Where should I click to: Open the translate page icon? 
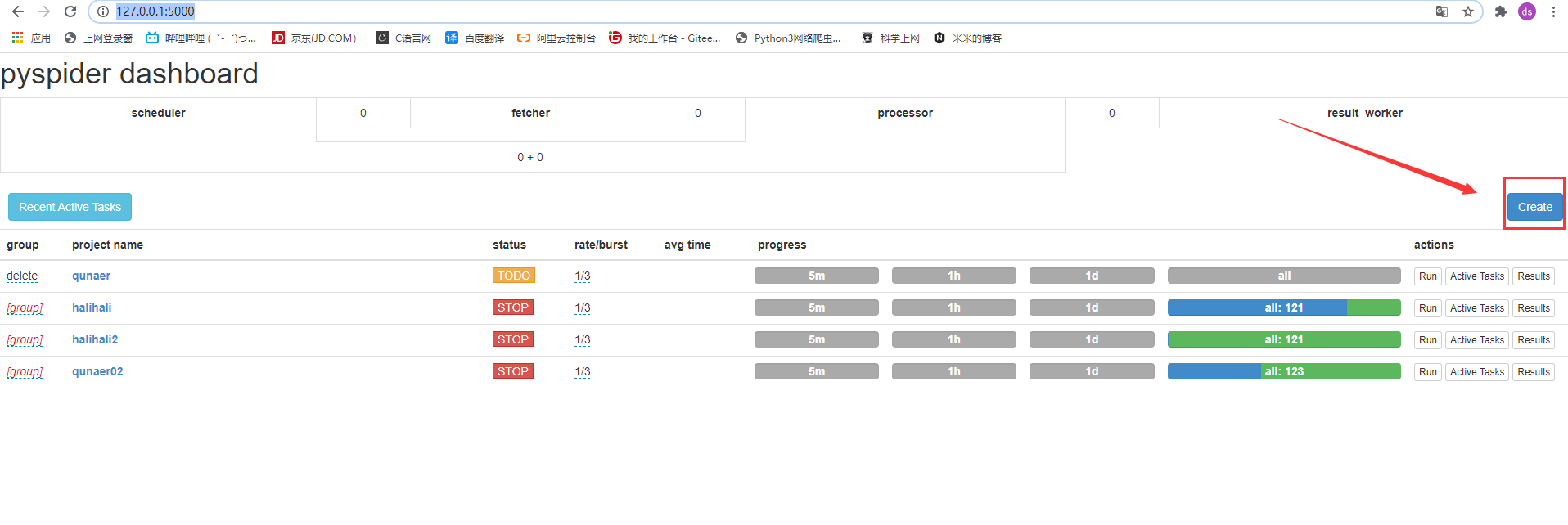point(1442,11)
